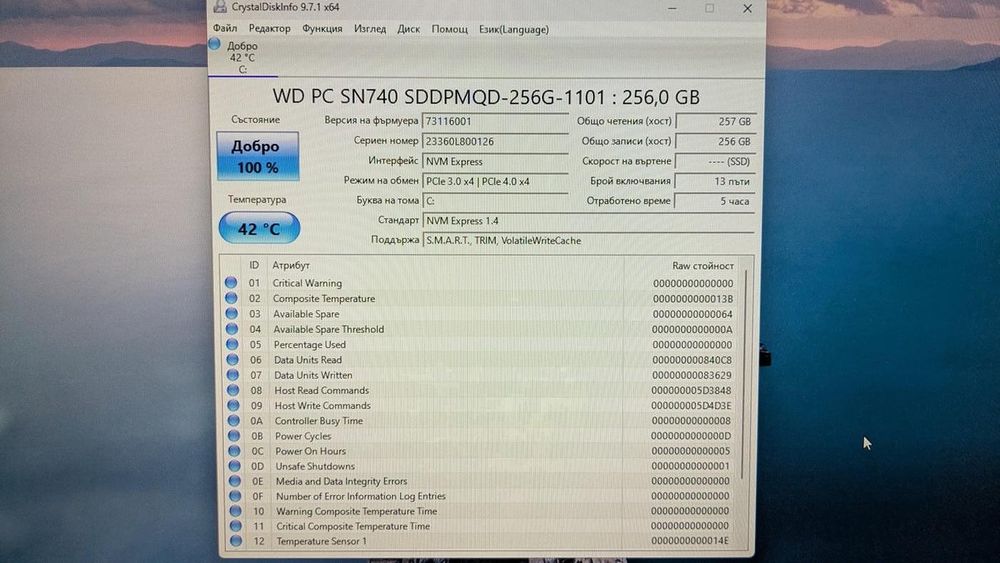Viewport: 1000px width, 563px height.
Task: Click the Percentage Used attribute name
Action: 310,344
